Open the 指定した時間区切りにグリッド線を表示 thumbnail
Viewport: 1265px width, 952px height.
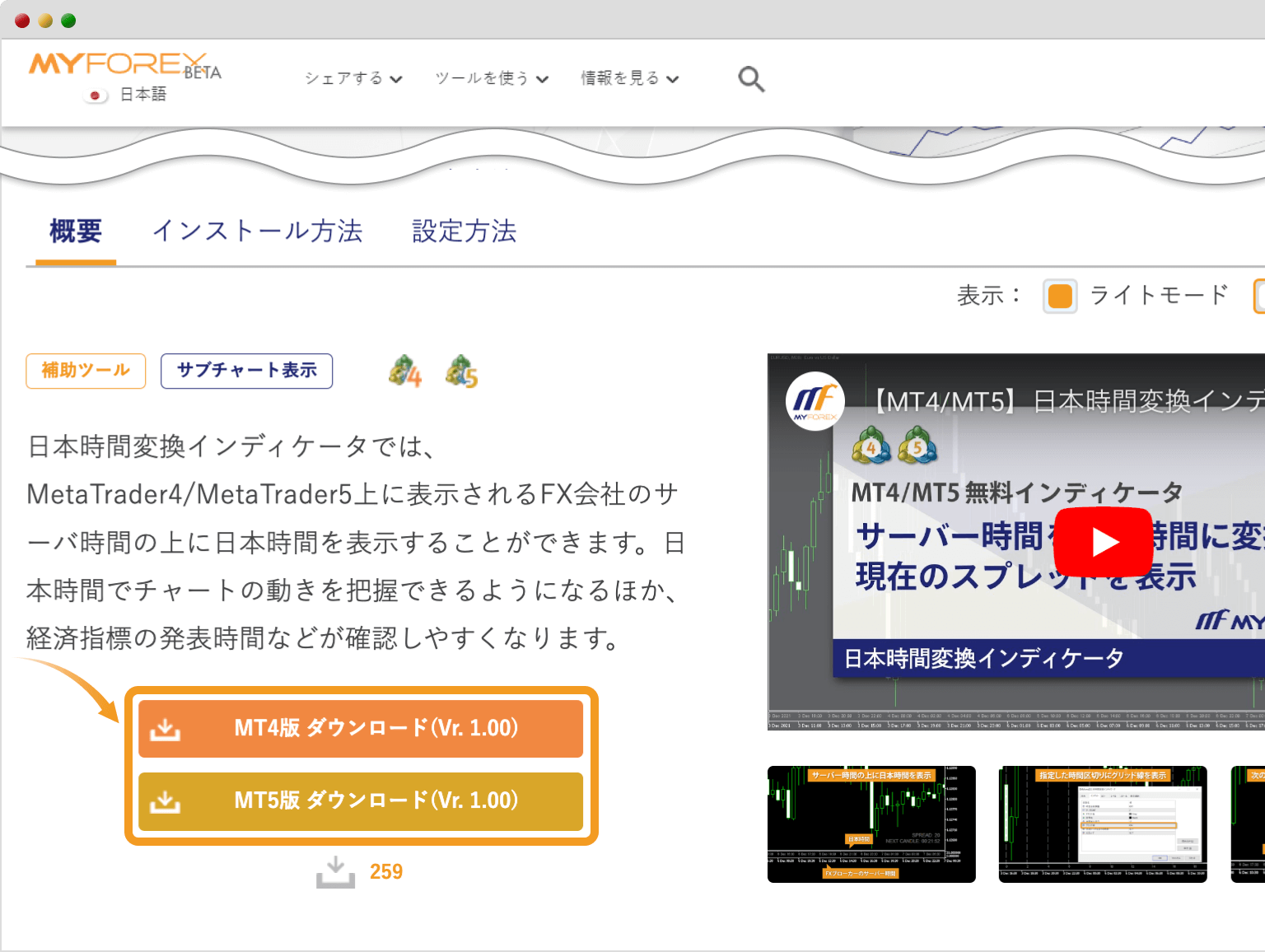click(x=1103, y=824)
